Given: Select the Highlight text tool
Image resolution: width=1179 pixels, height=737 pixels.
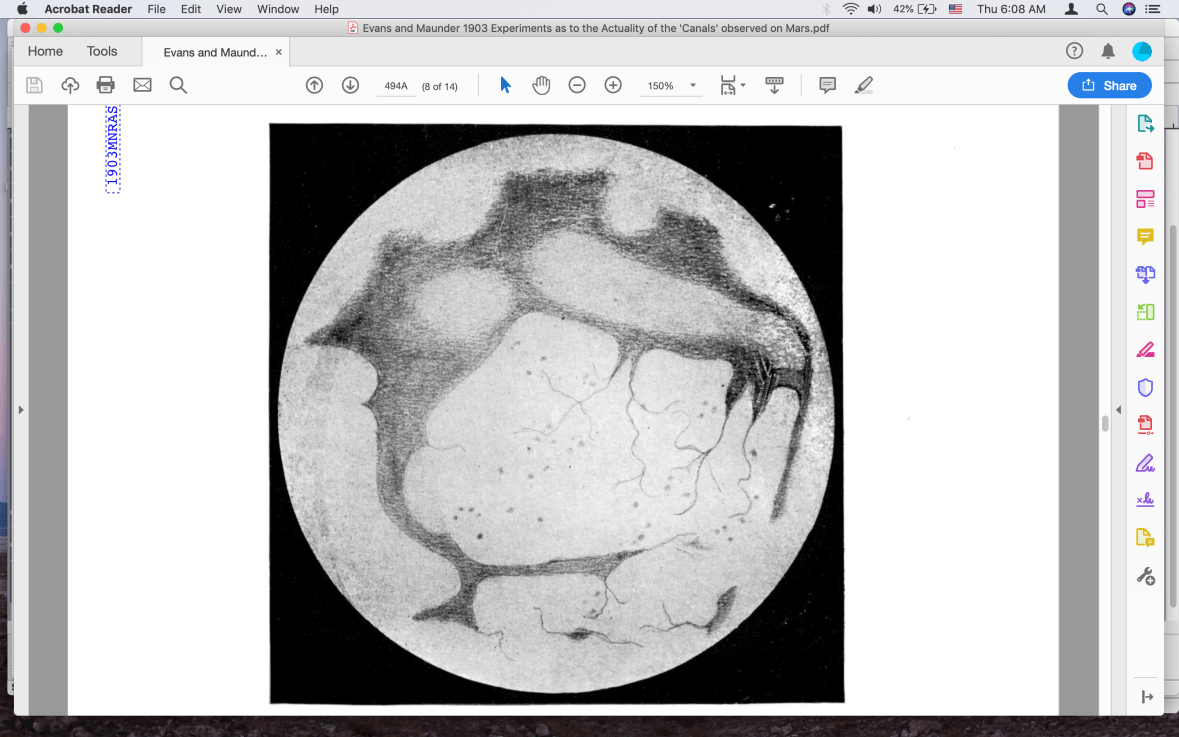Looking at the screenshot, I should click(x=864, y=85).
